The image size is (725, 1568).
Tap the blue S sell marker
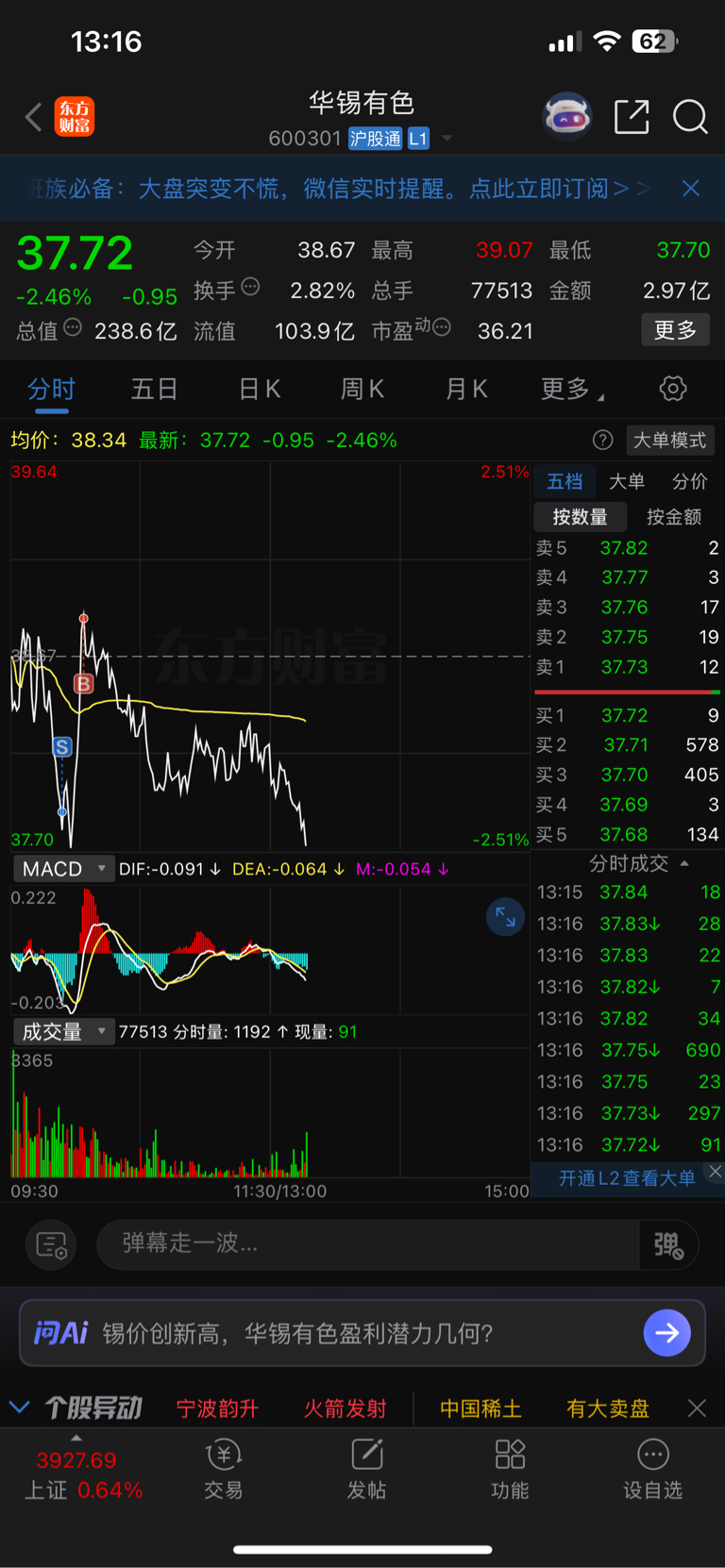[62, 747]
